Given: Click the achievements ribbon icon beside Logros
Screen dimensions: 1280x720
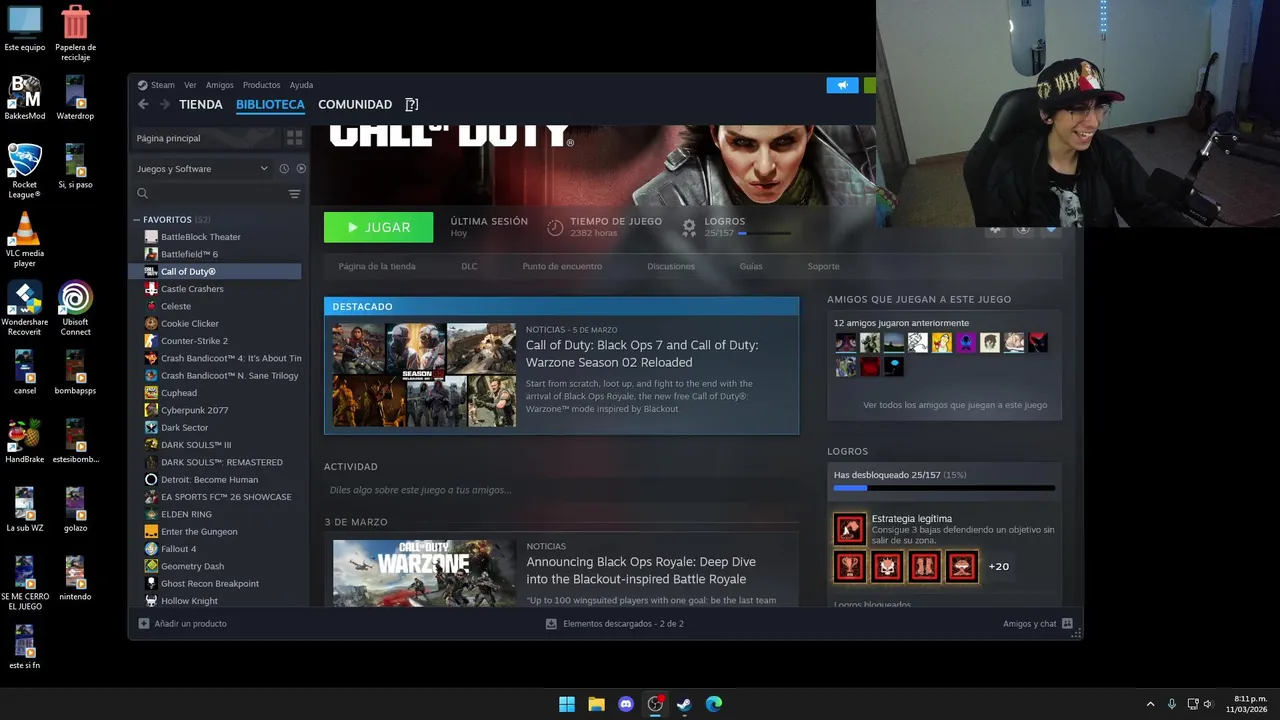Looking at the screenshot, I should coord(689,227).
